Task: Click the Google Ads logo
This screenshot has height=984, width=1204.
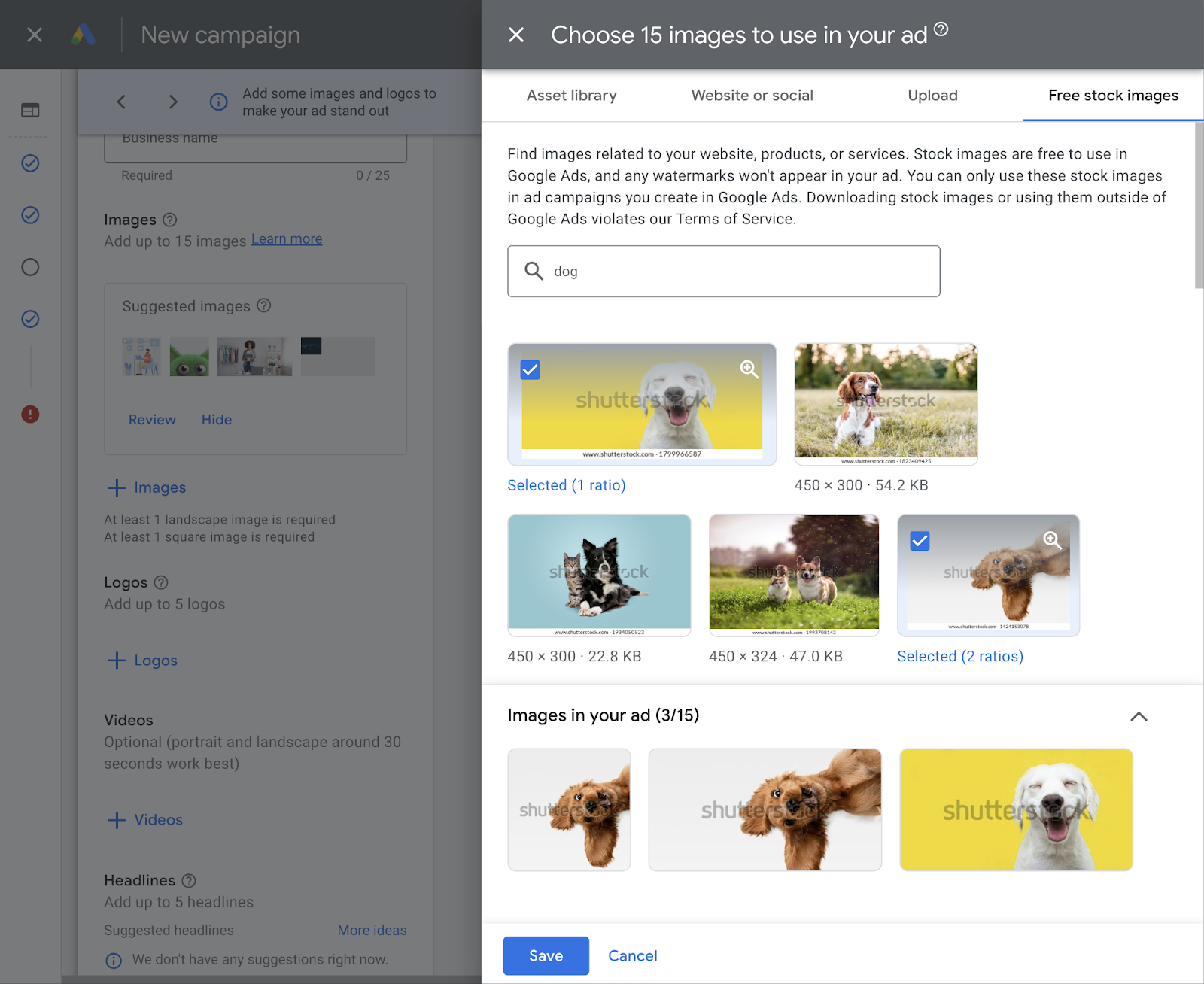Action: pos(84,35)
